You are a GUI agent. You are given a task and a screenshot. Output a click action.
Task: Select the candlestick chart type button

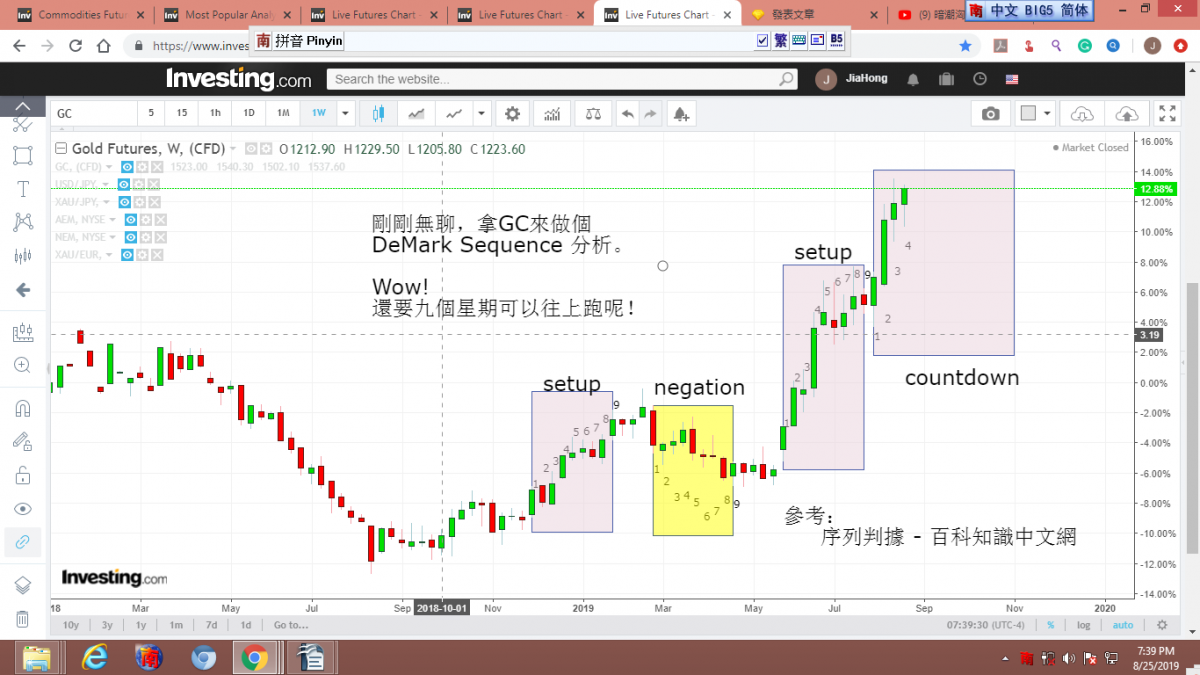pyautogui.click(x=378, y=114)
